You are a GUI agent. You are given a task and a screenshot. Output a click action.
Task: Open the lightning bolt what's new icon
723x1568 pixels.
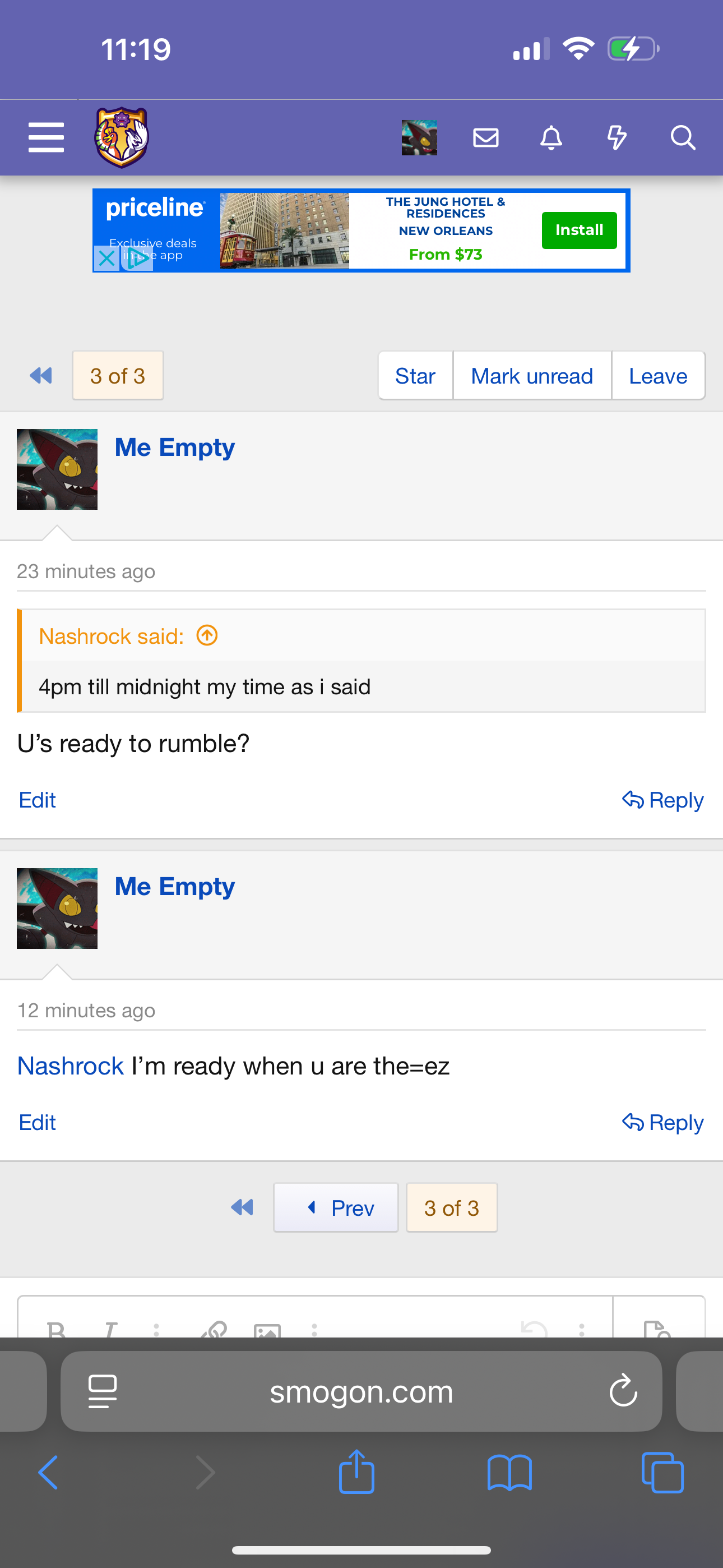[x=617, y=137]
